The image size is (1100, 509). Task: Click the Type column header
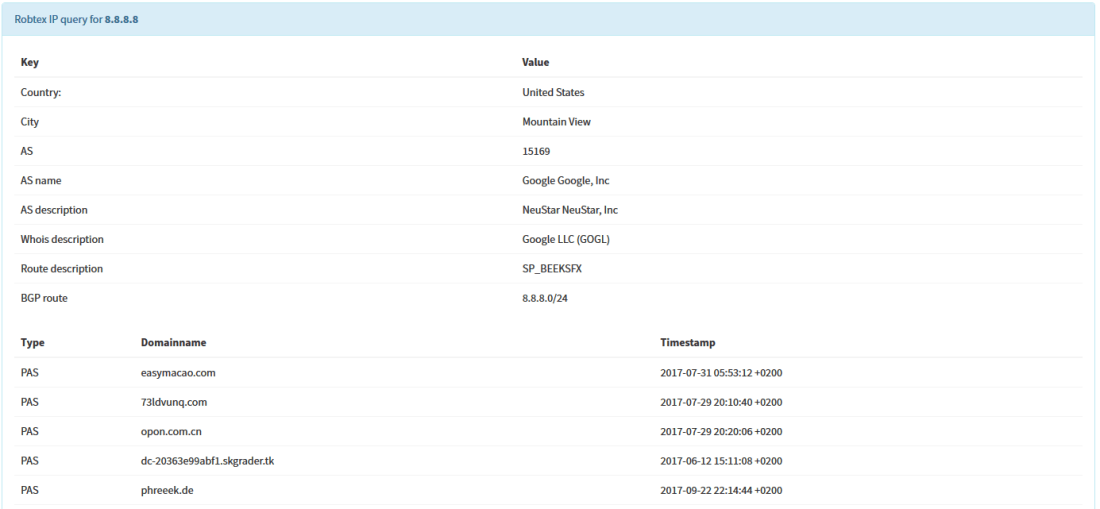[32, 343]
